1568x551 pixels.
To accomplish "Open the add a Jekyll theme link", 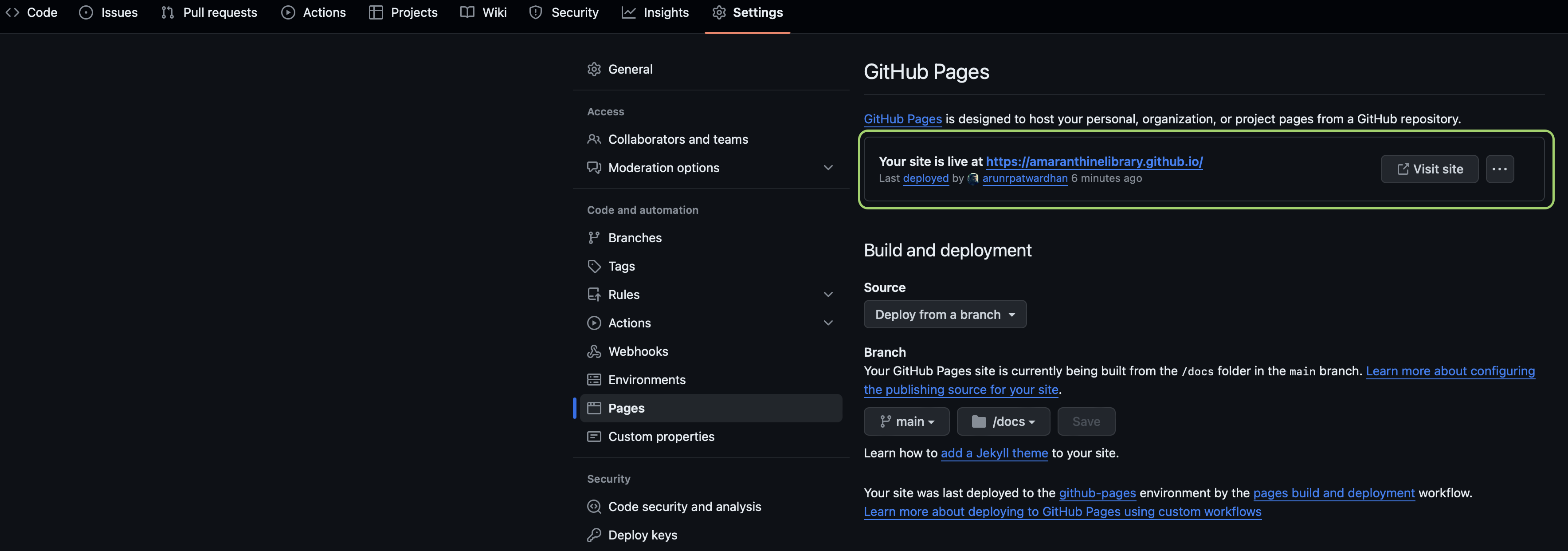I will [x=994, y=453].
